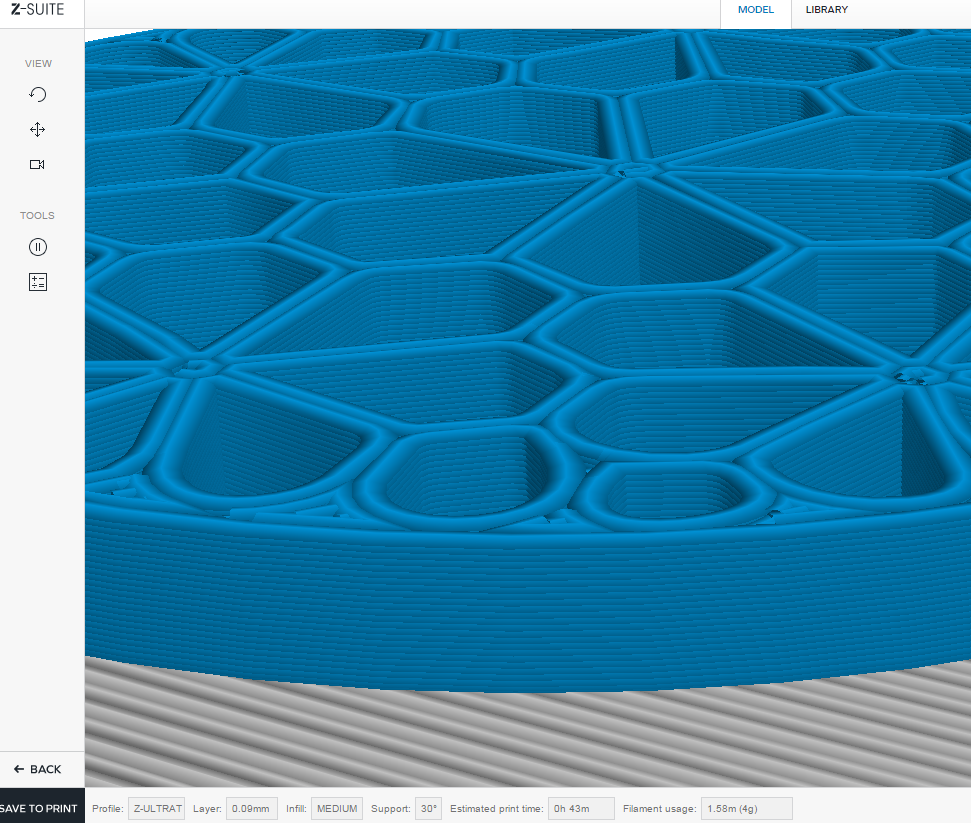Select the rotate view tool
Viewport: 971px width, 823px height.
[x=38, y=94]
